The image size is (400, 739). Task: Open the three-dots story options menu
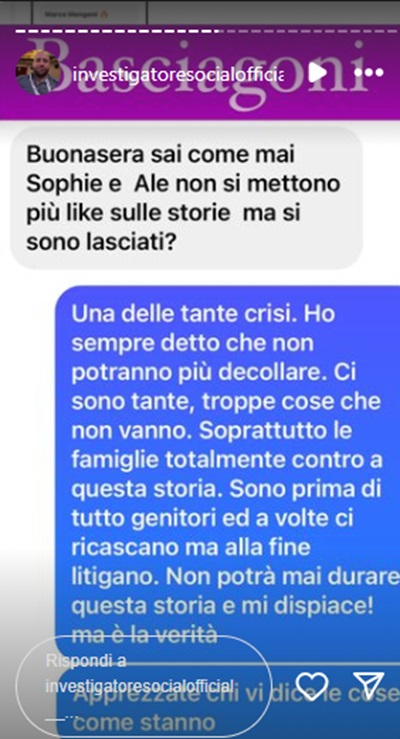(368, 73)
